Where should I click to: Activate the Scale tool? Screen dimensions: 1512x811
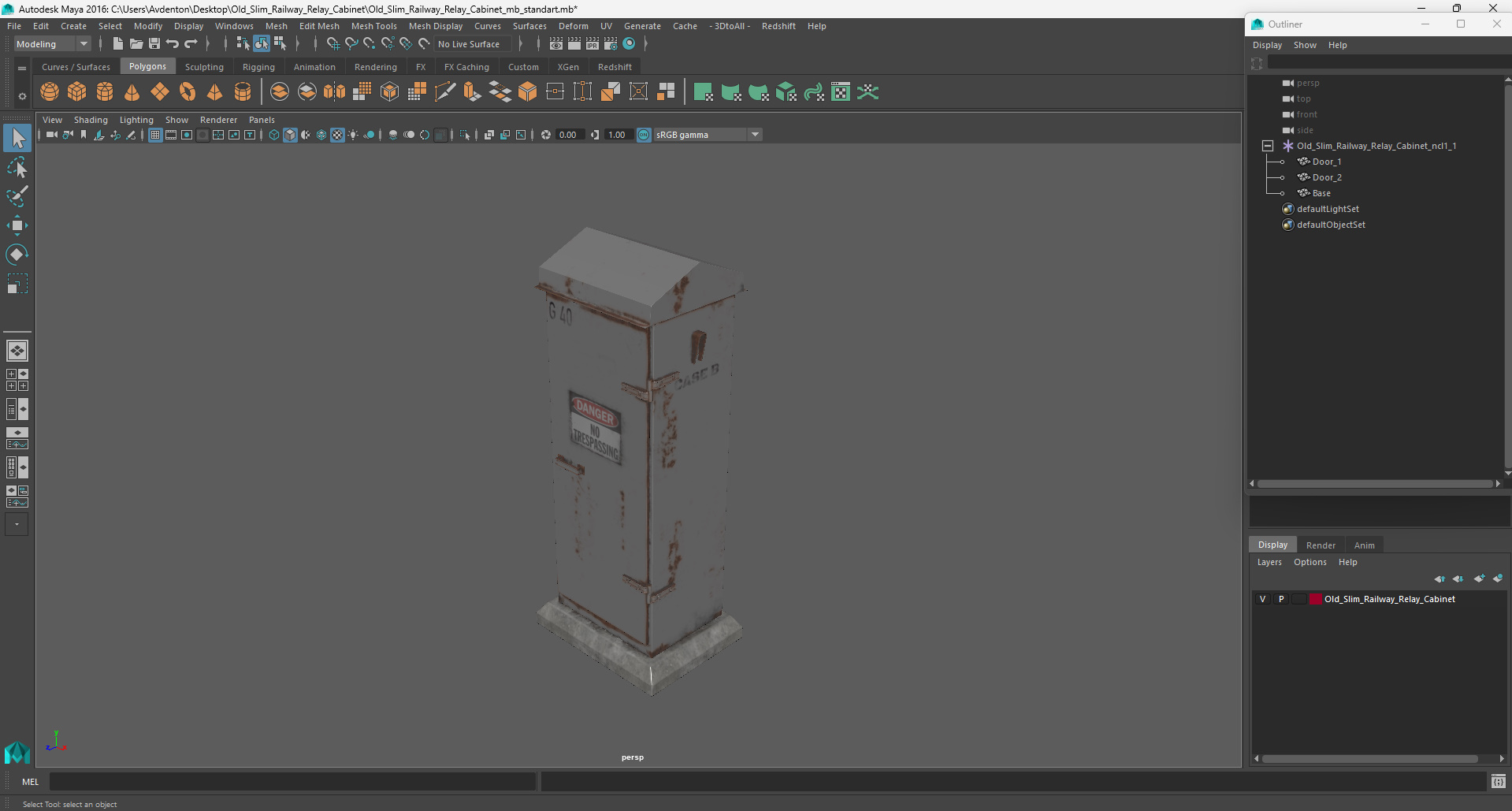pyautogui.click(x=17, y=284)
